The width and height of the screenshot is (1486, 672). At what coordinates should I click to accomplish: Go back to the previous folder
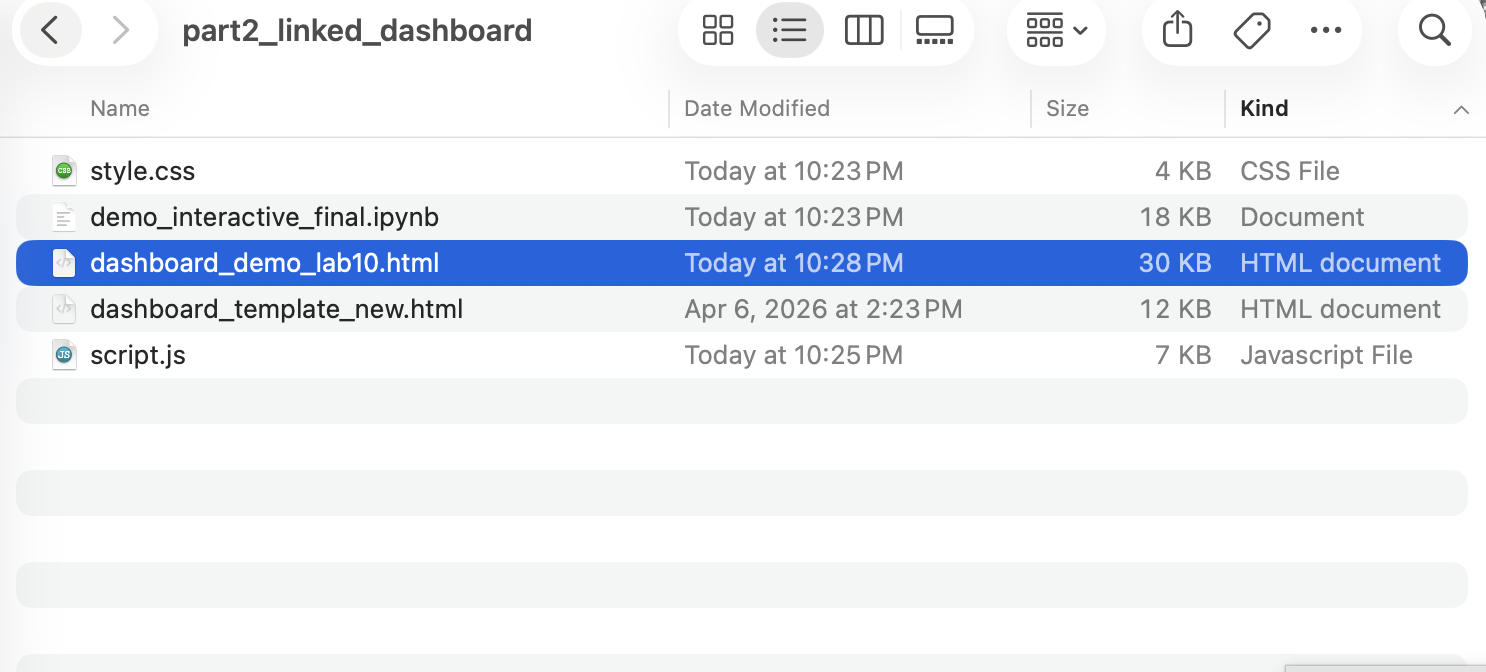click(x=48, y=31)
